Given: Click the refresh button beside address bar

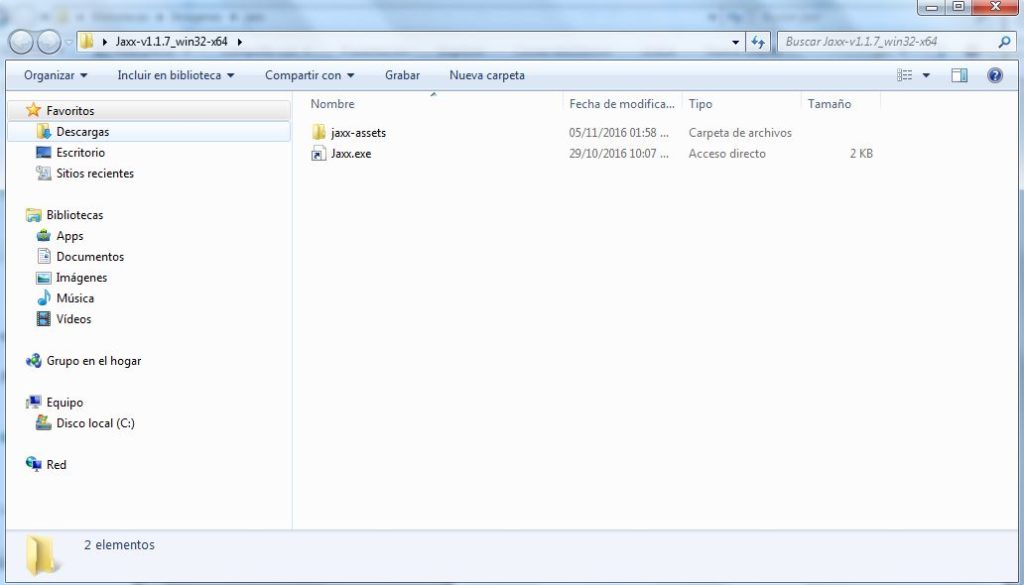Looking at the screenshot, I should click(x=758, y=42).
